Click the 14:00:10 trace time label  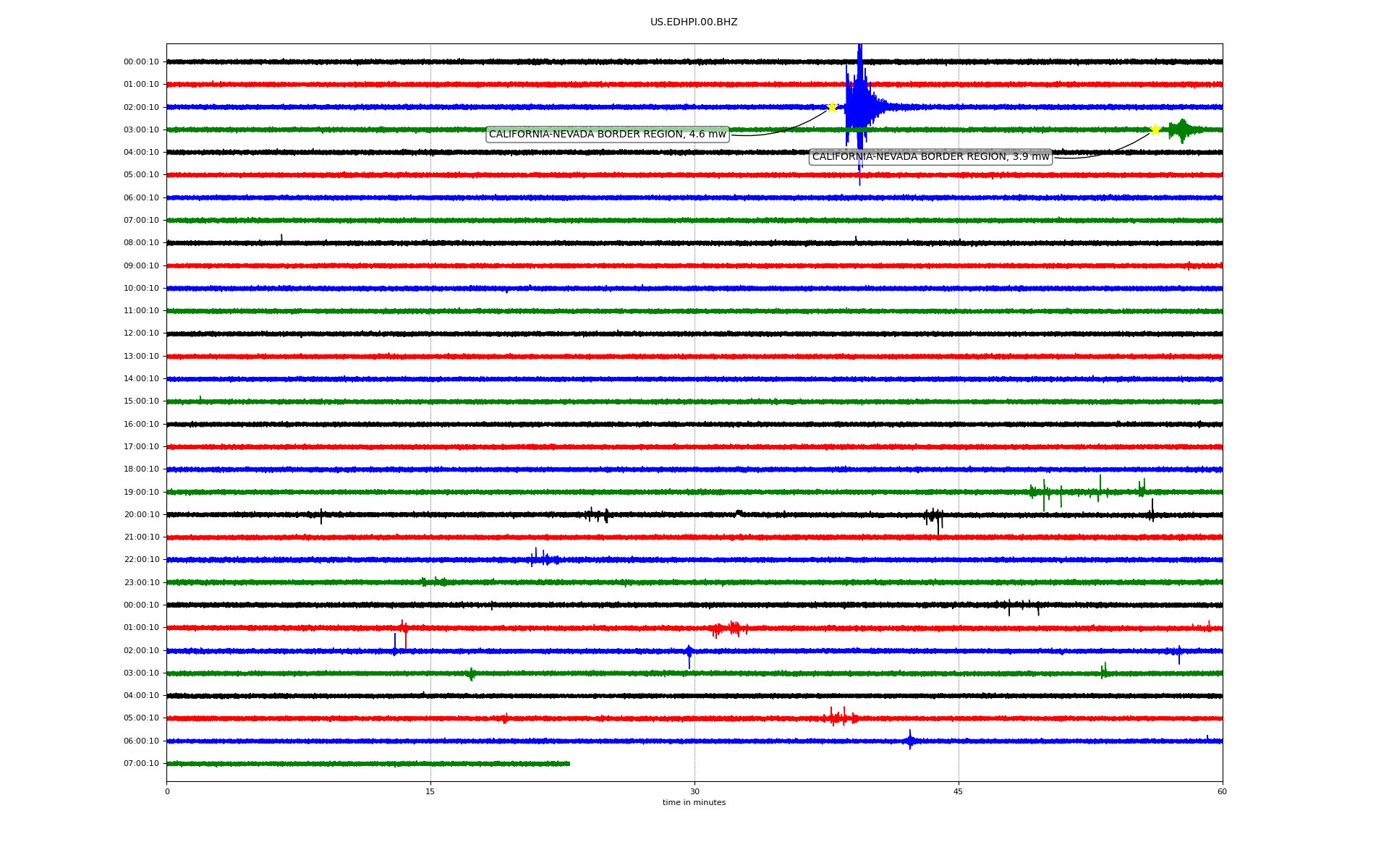pyautogui.click(x=141, y=378)
